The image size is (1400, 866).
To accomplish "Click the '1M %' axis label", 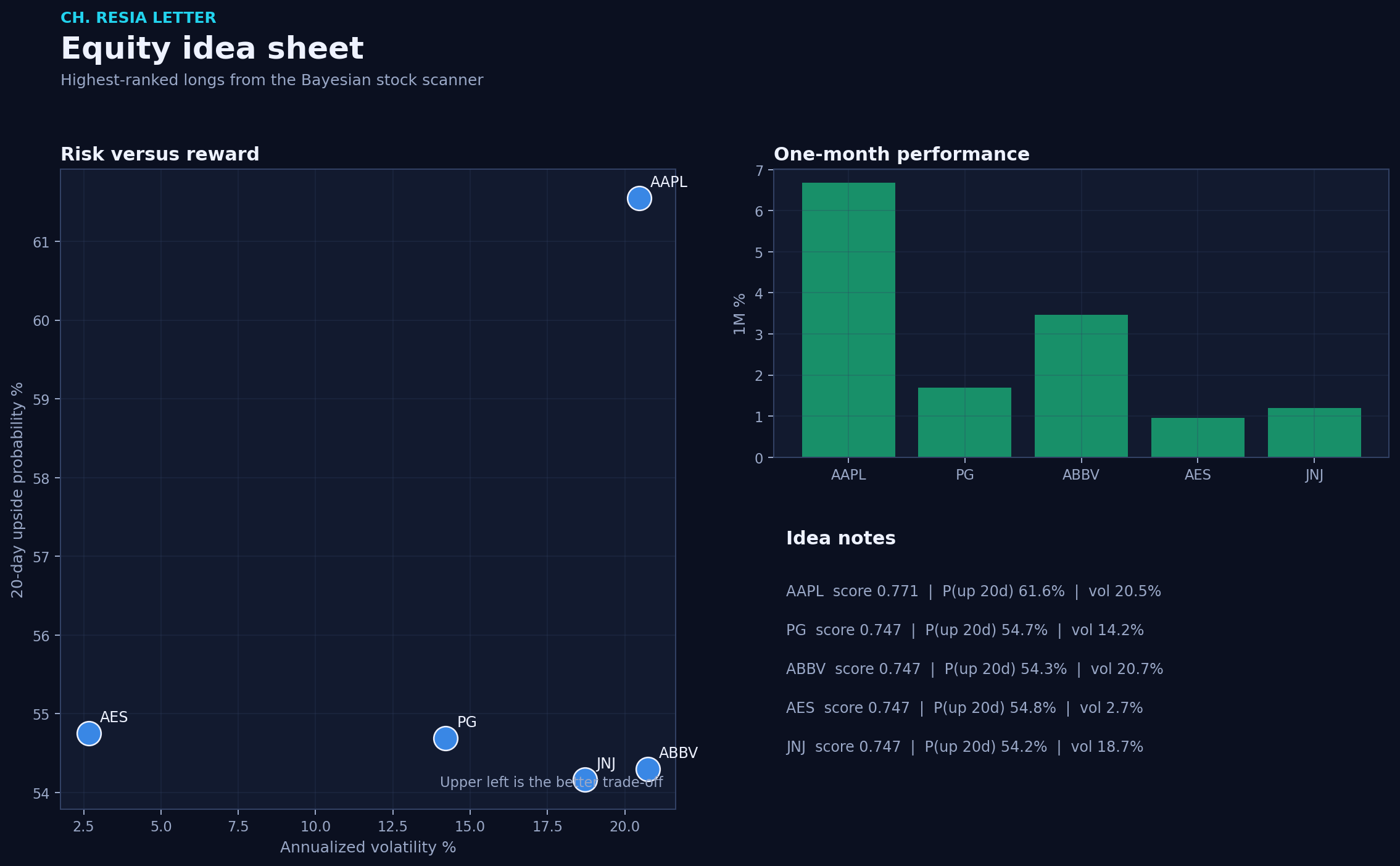I will click(x=739, y=314).
